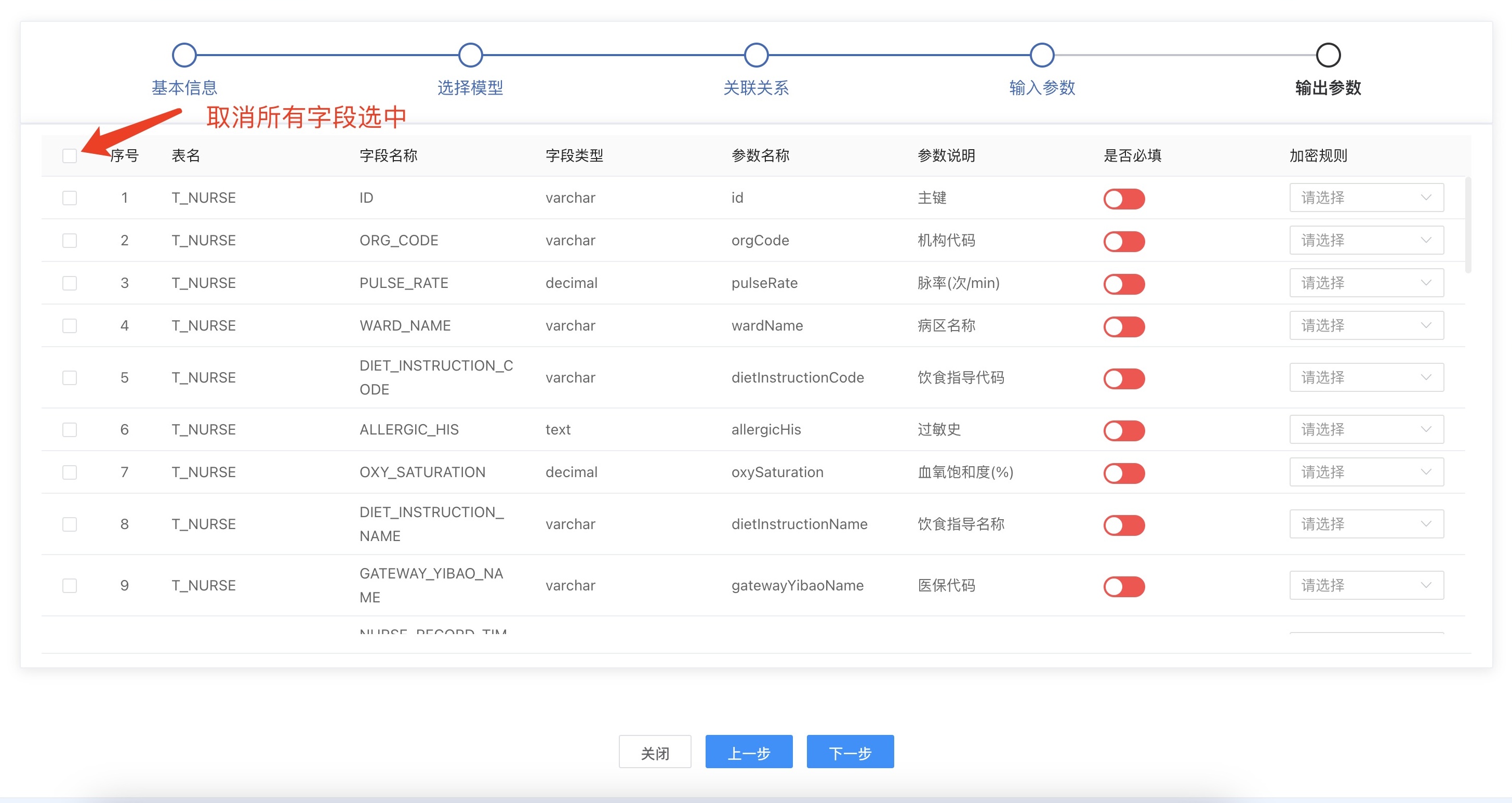Click the 选择模型 step circle

[470, 55]
